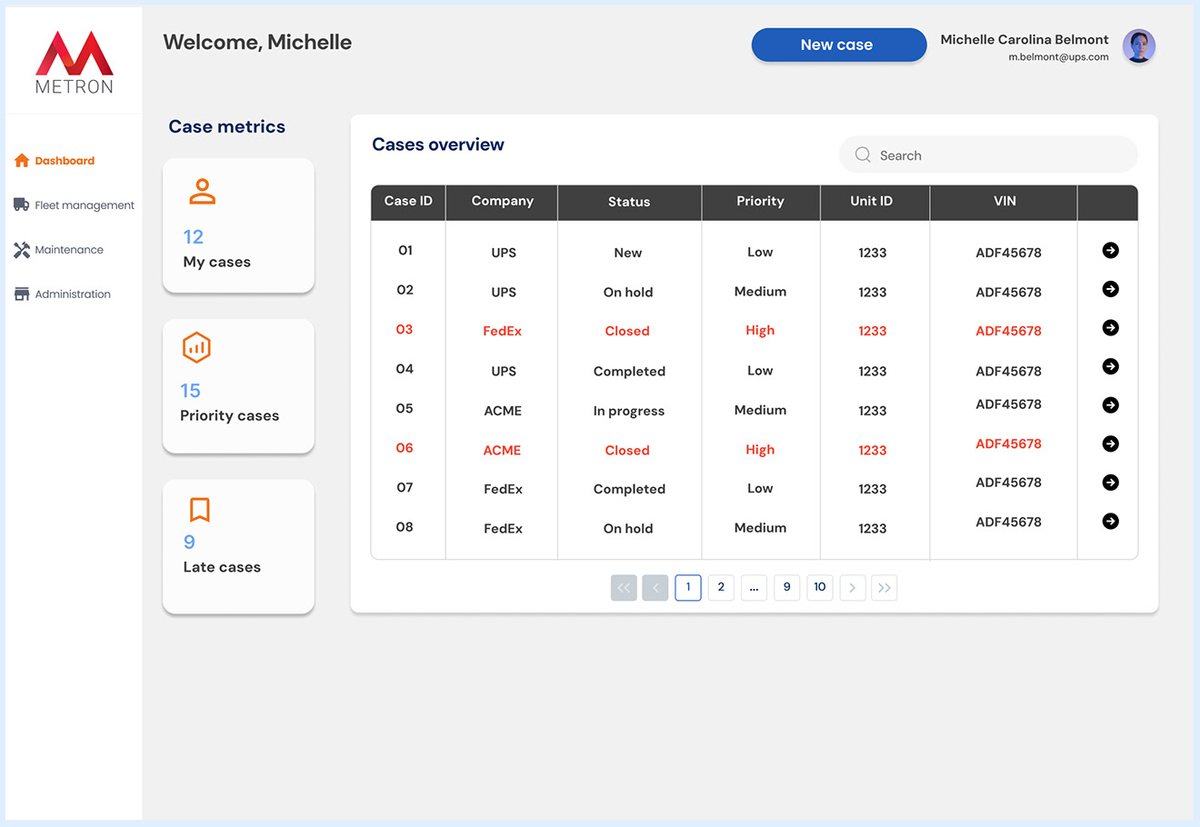
Task: Click Michelle's profile avatar
Action: click(1139, 46)
